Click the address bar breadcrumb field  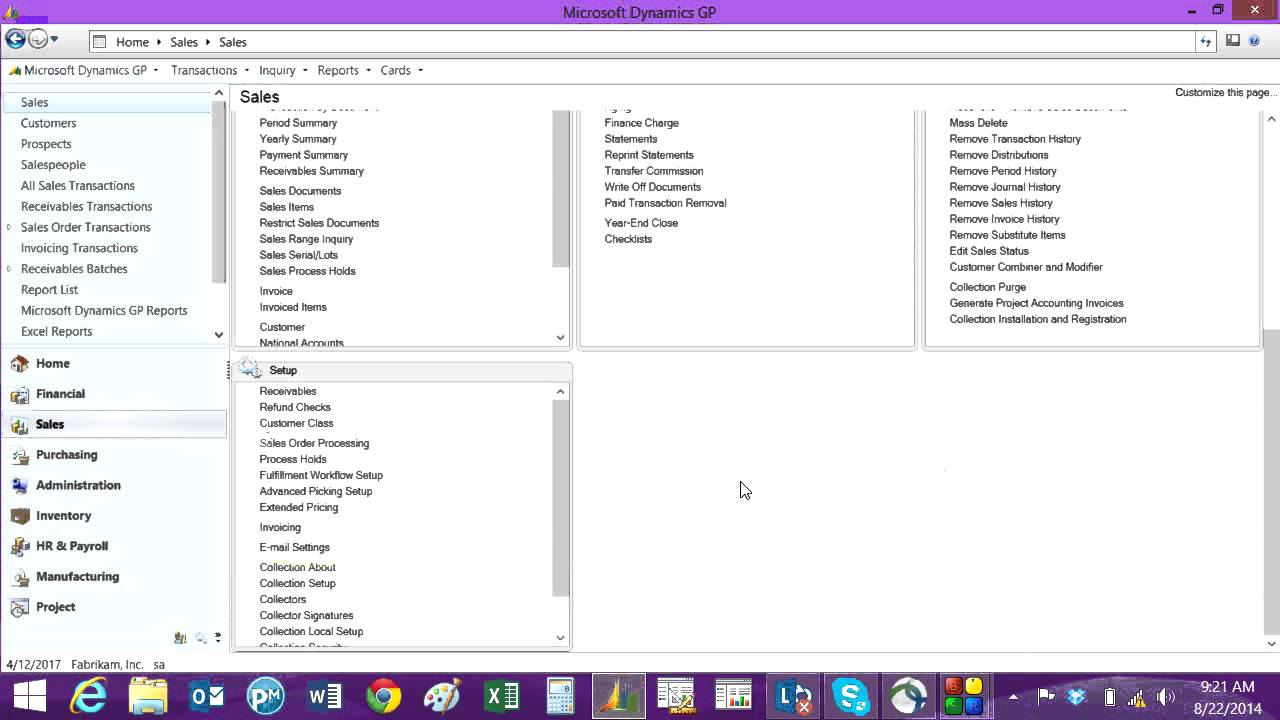click(640, 42)
